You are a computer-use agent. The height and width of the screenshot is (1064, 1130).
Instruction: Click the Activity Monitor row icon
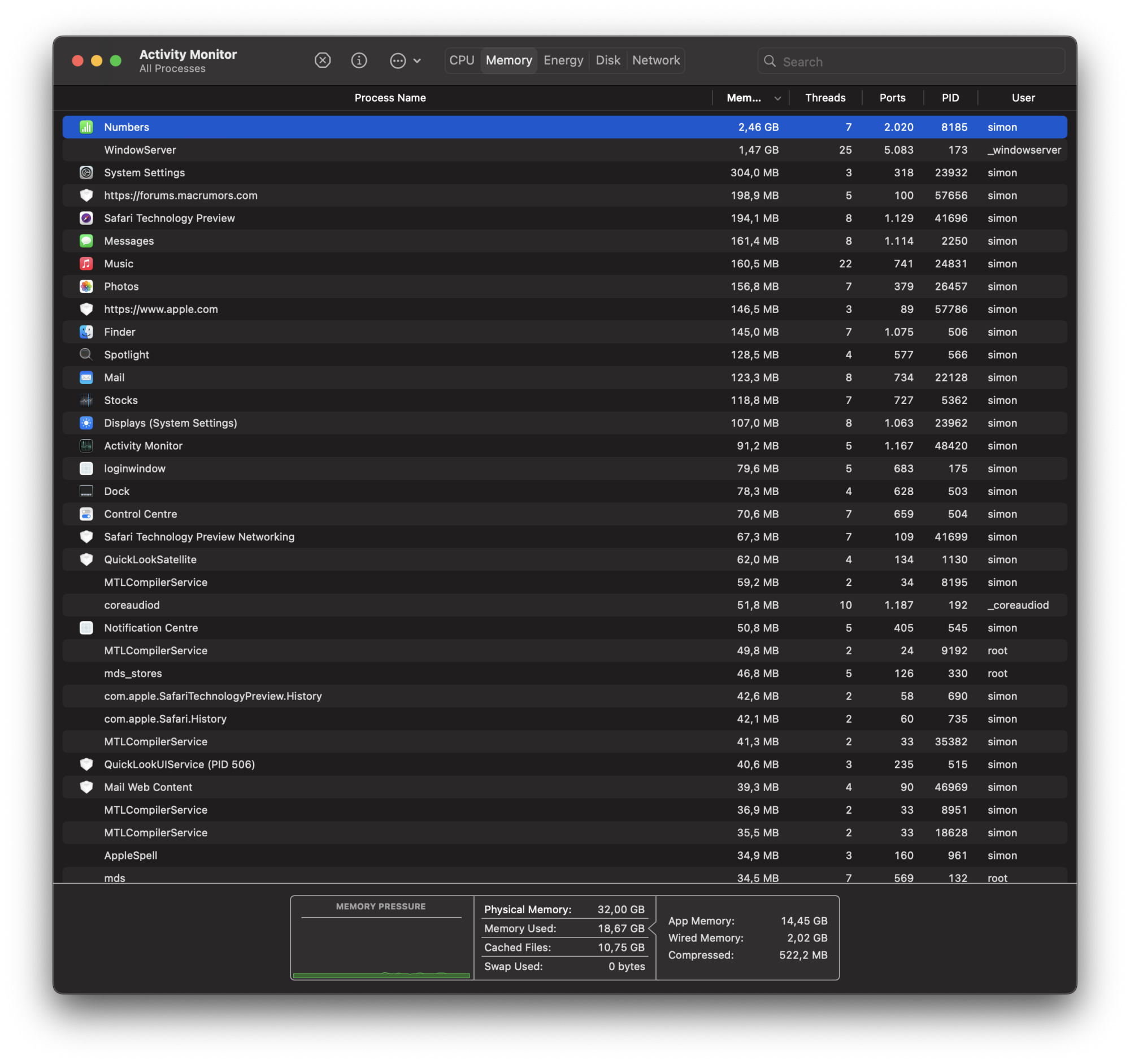click(x=86, y=446)
